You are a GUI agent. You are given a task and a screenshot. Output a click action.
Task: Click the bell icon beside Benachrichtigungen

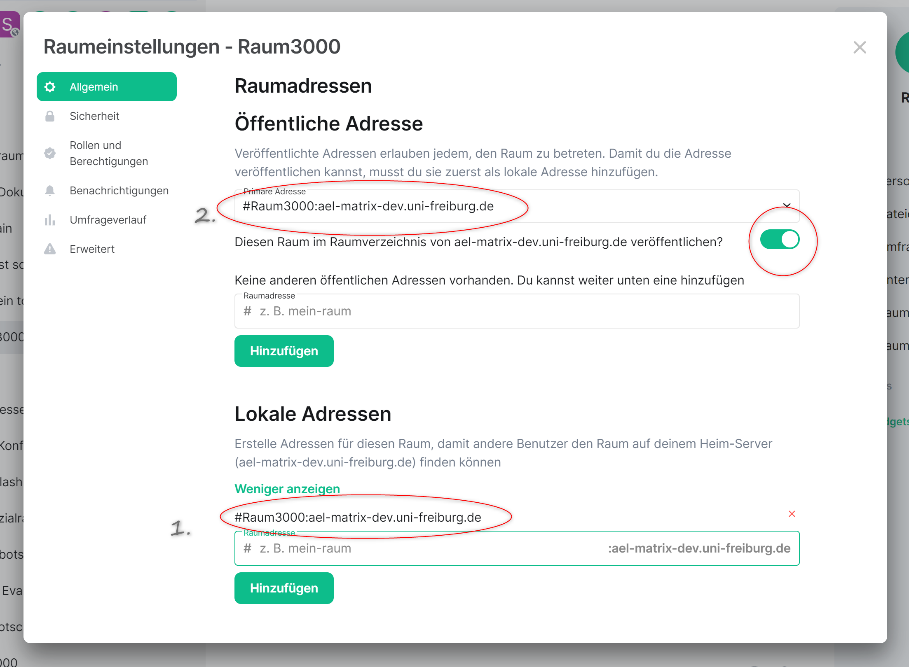50,190
